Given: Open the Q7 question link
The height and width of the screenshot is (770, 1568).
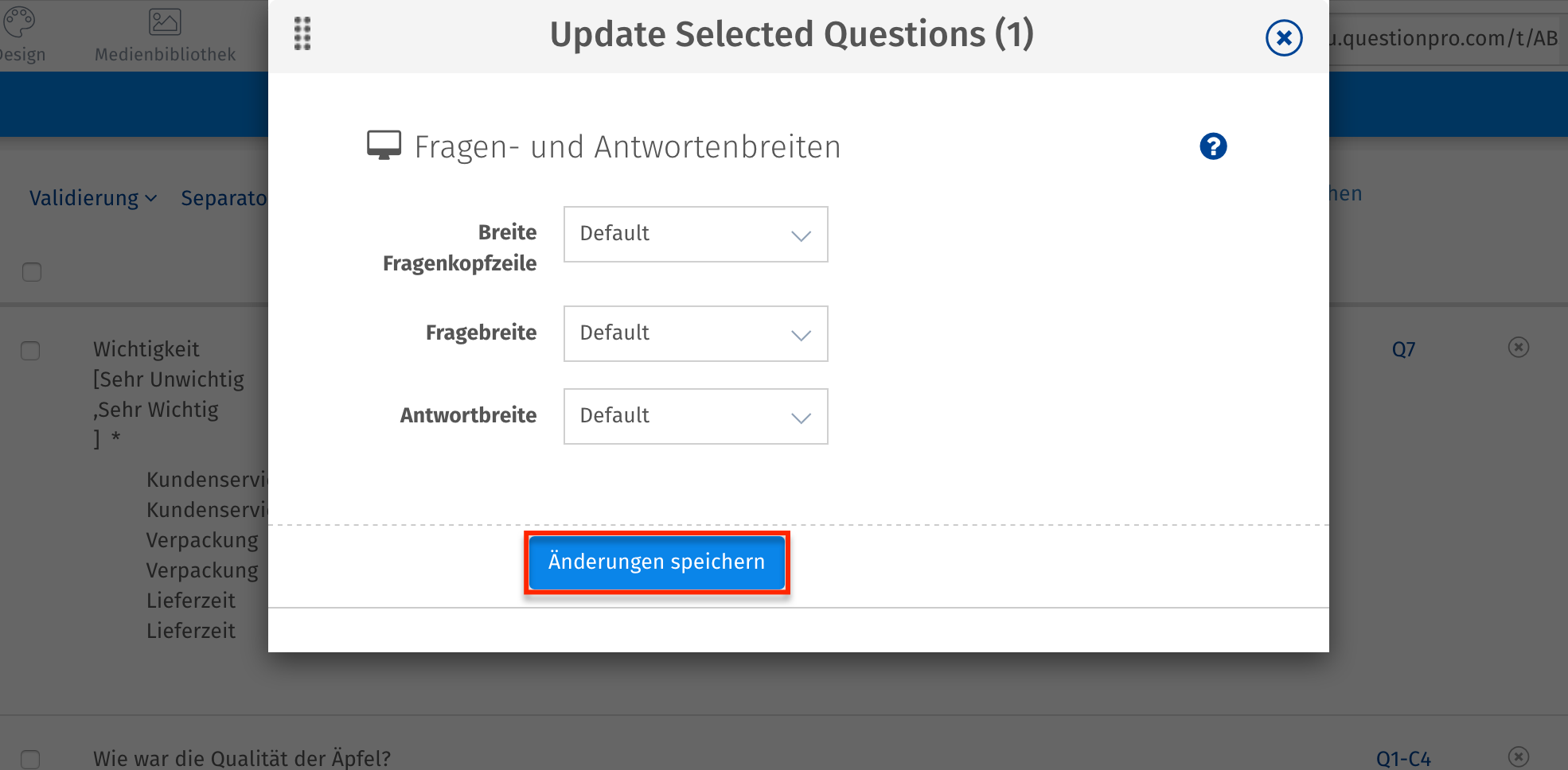Looking at the screenshot, I should click(x=1403, y=350).
